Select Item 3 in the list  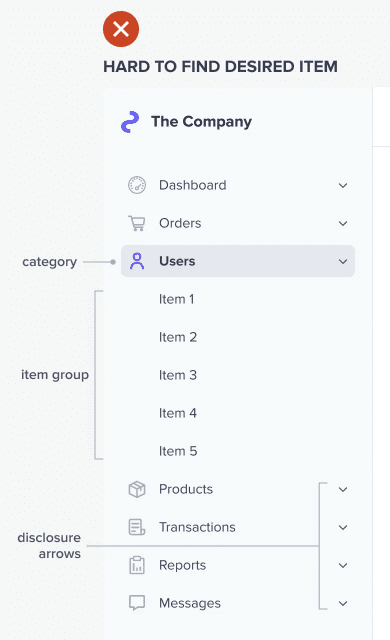pos(178,375)
